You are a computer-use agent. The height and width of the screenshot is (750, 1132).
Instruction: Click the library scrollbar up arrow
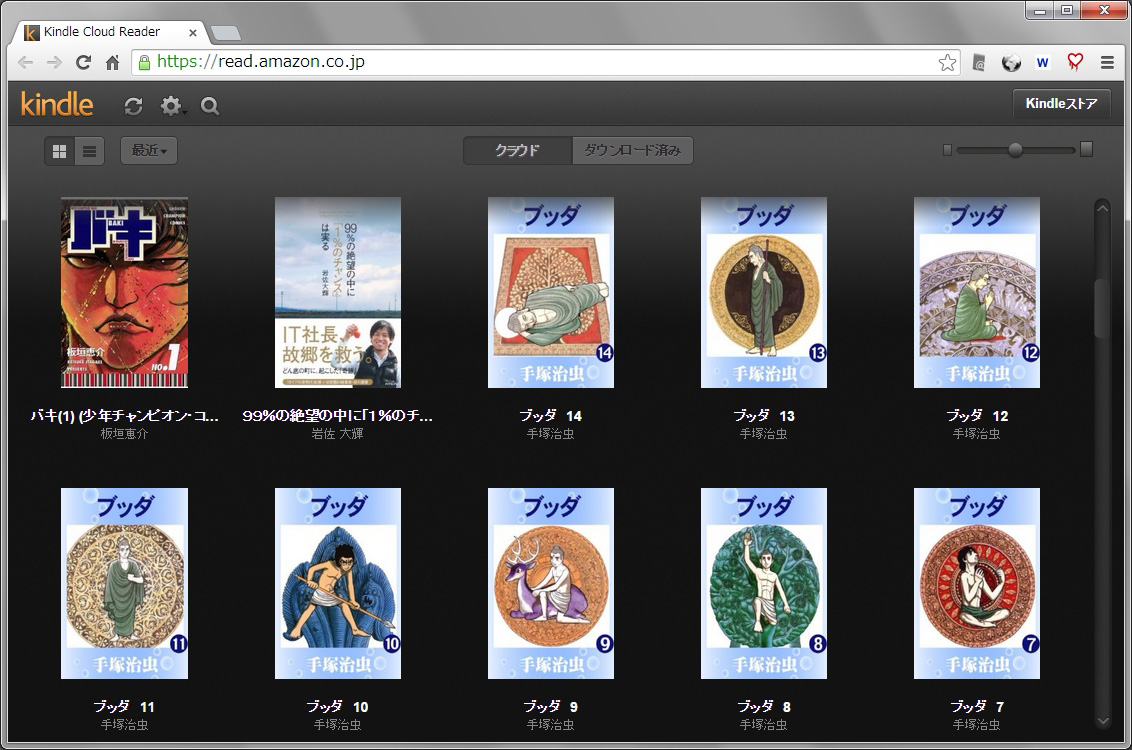coord(1102,208)
